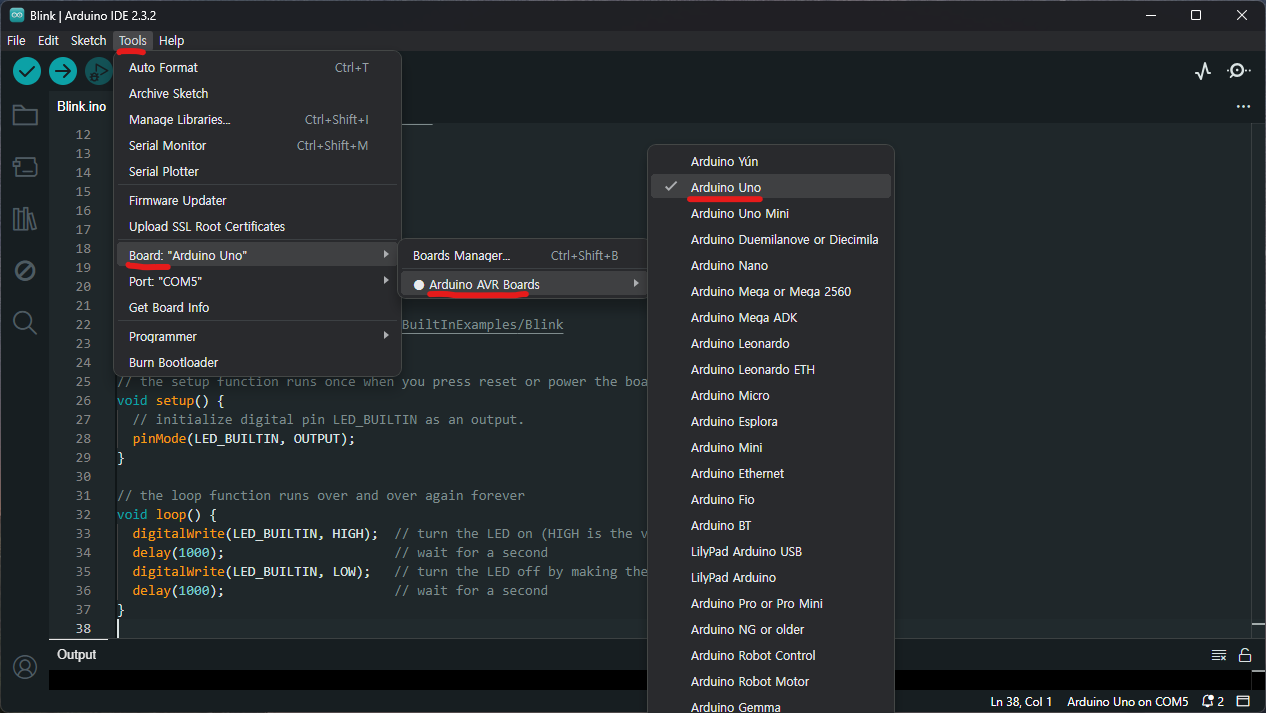Choose Auto Format

[258, 67]
